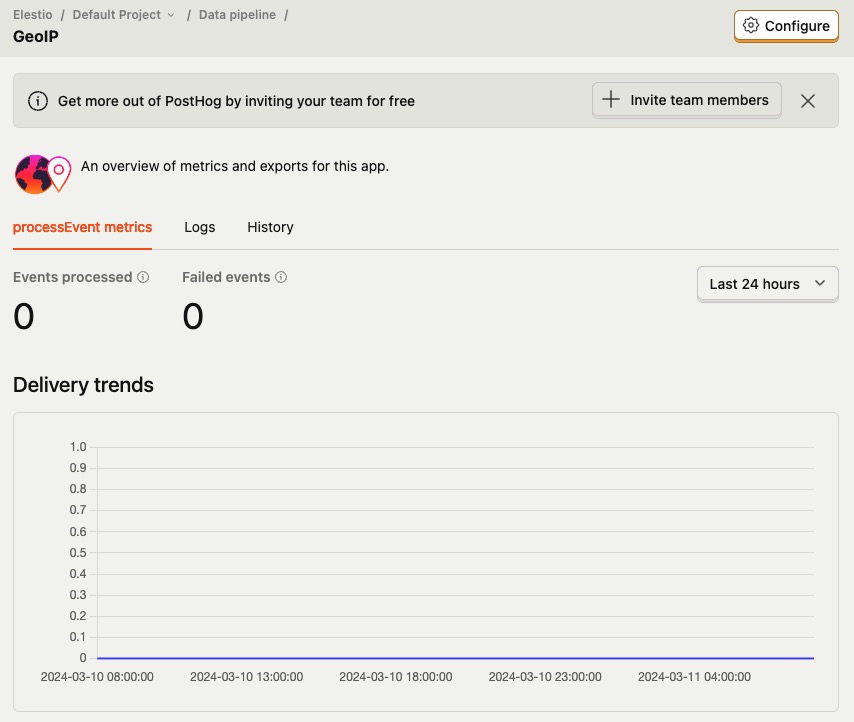Click the gear icon inside the Configure button
The height and width of the screenshot is (722, 854).
click(751, 25)
